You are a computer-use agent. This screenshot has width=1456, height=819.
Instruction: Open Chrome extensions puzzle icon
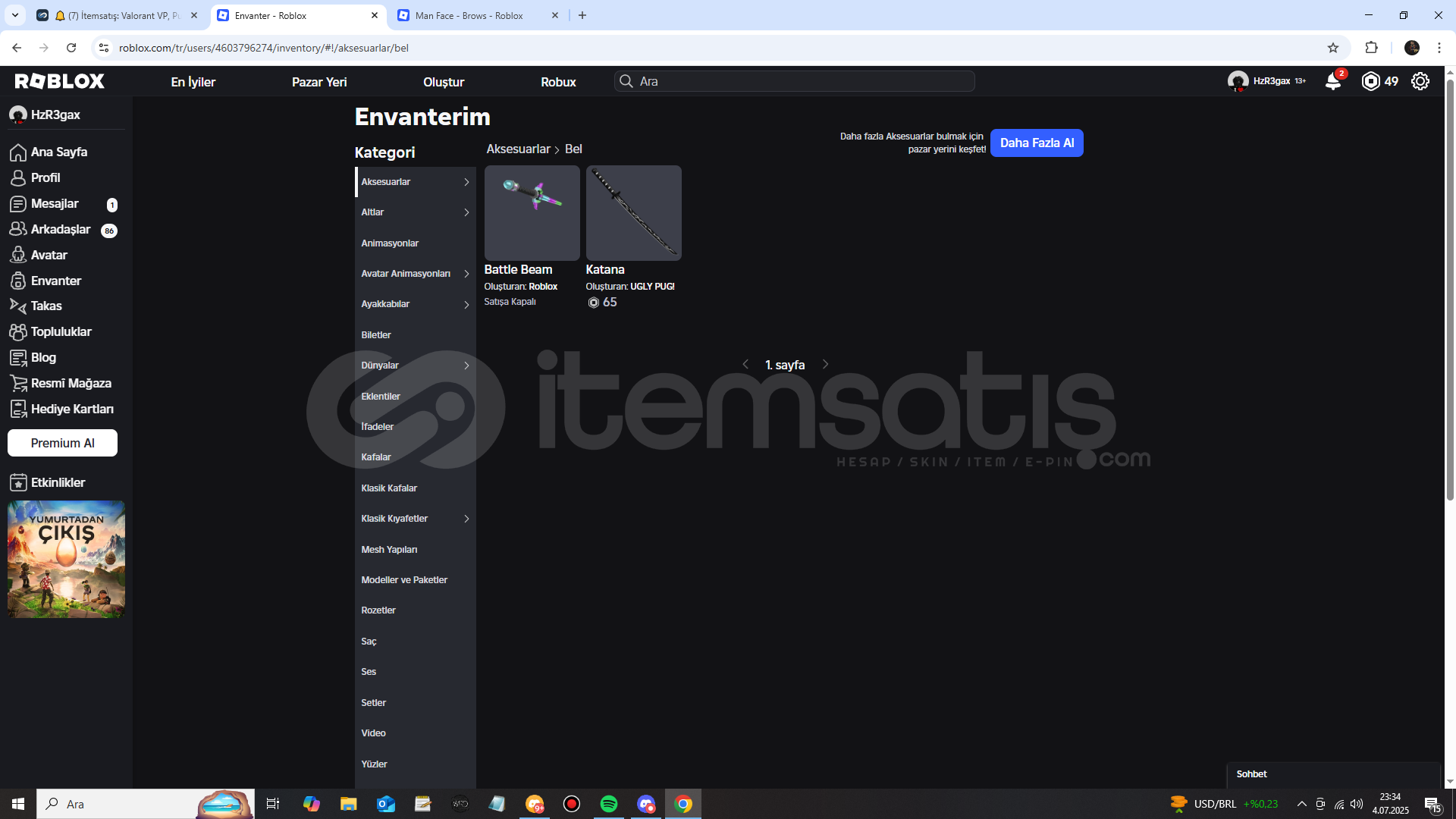pyautogui.click(x=1371, y=48)
